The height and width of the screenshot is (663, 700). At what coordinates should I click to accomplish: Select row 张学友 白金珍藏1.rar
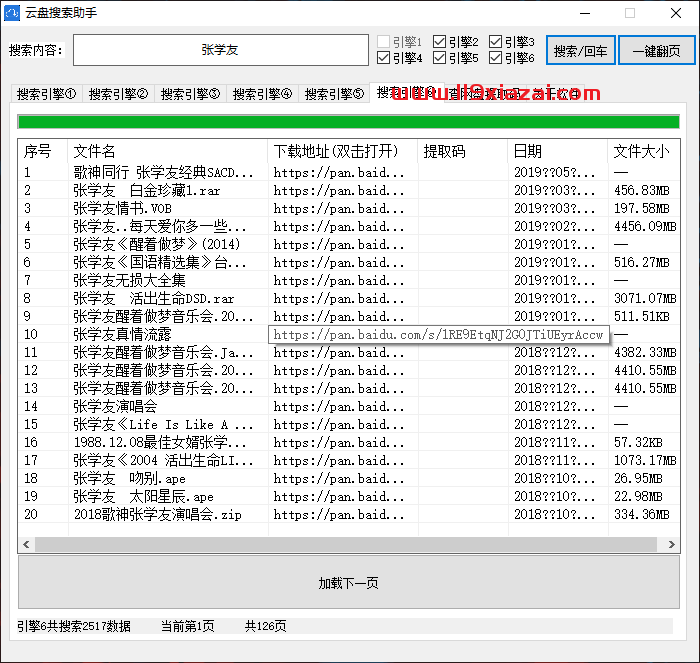[x=349, y=191]
